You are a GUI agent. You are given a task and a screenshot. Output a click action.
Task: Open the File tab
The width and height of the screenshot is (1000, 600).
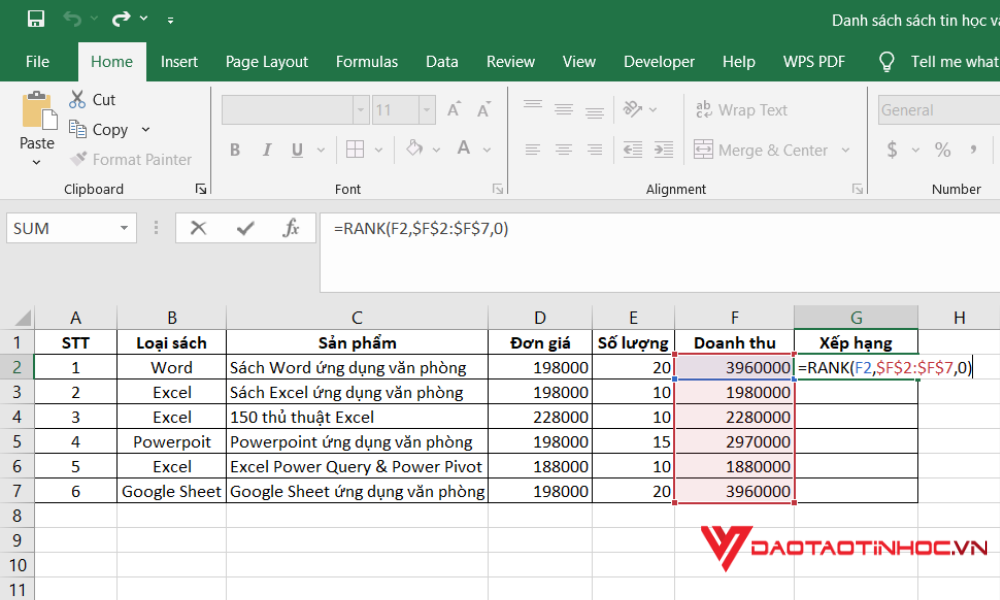pos(37,62)
